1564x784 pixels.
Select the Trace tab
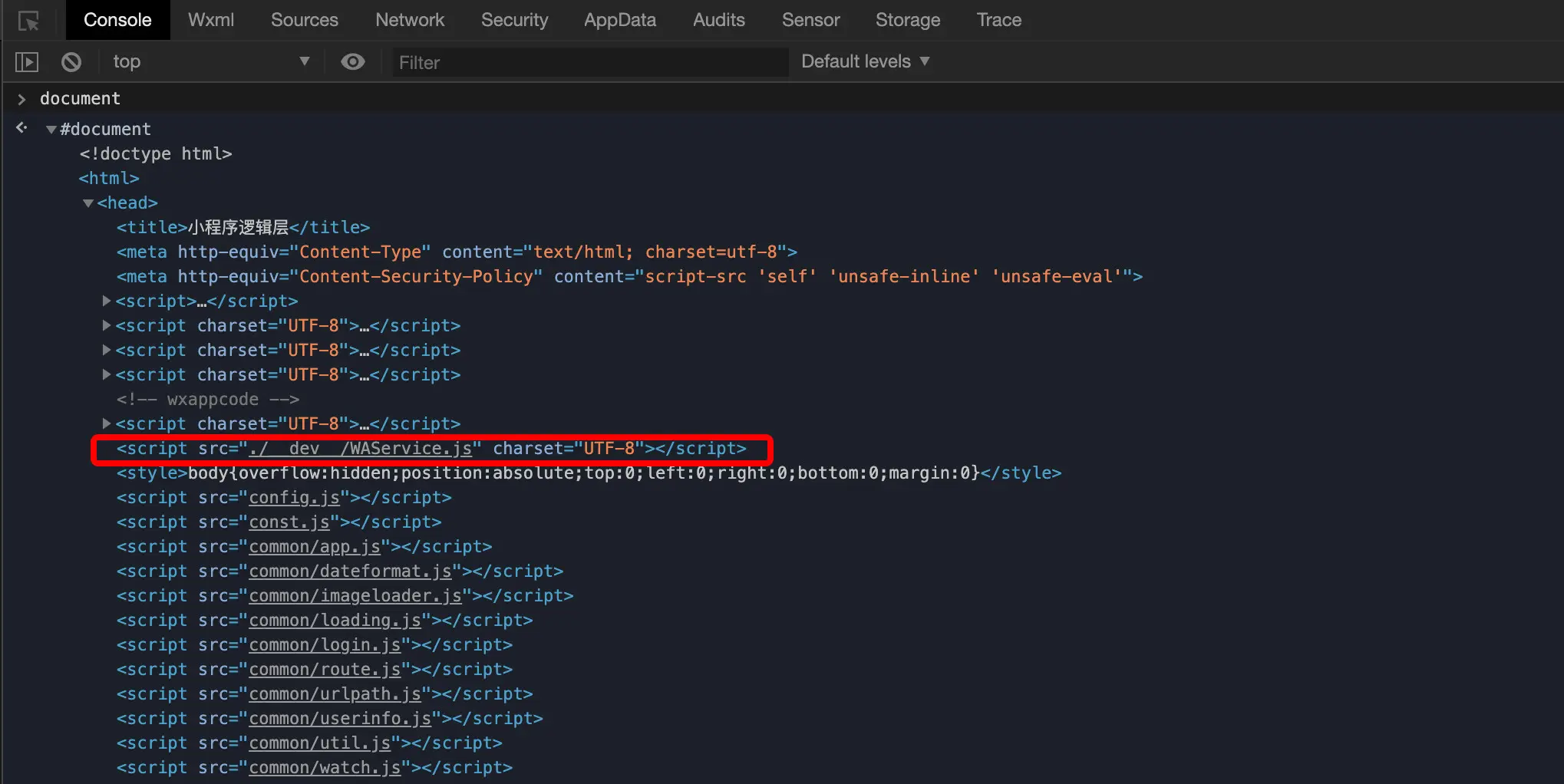[x=999, y=20]
